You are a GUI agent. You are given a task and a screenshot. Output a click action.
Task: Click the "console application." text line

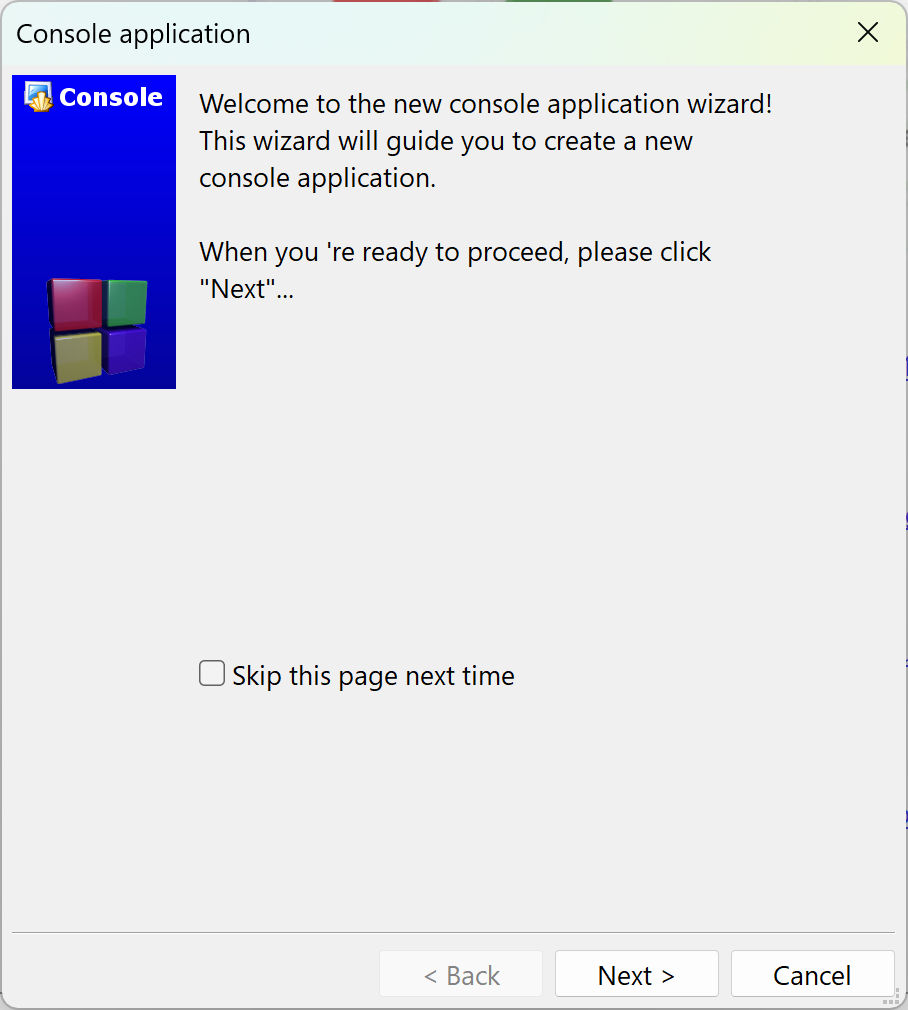click(317, 178)
